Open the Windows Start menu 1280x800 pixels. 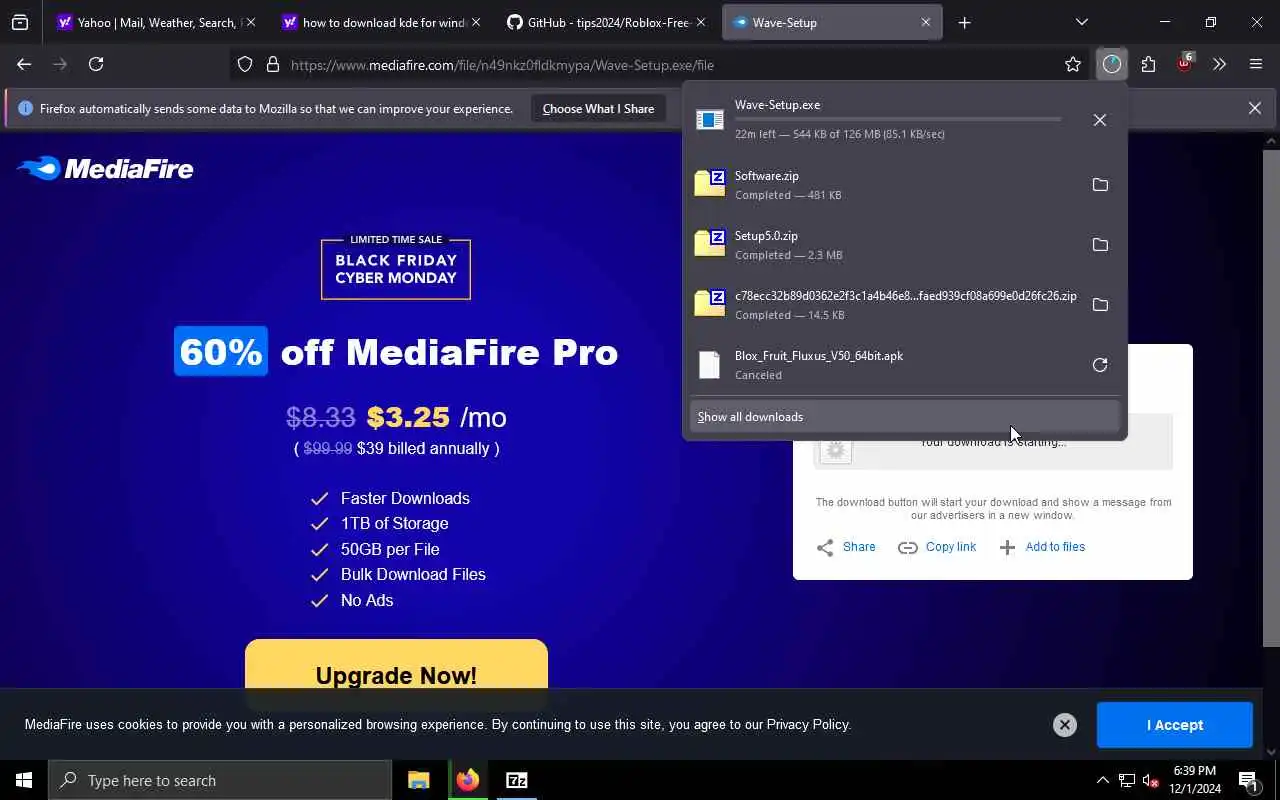pos(24,780)
